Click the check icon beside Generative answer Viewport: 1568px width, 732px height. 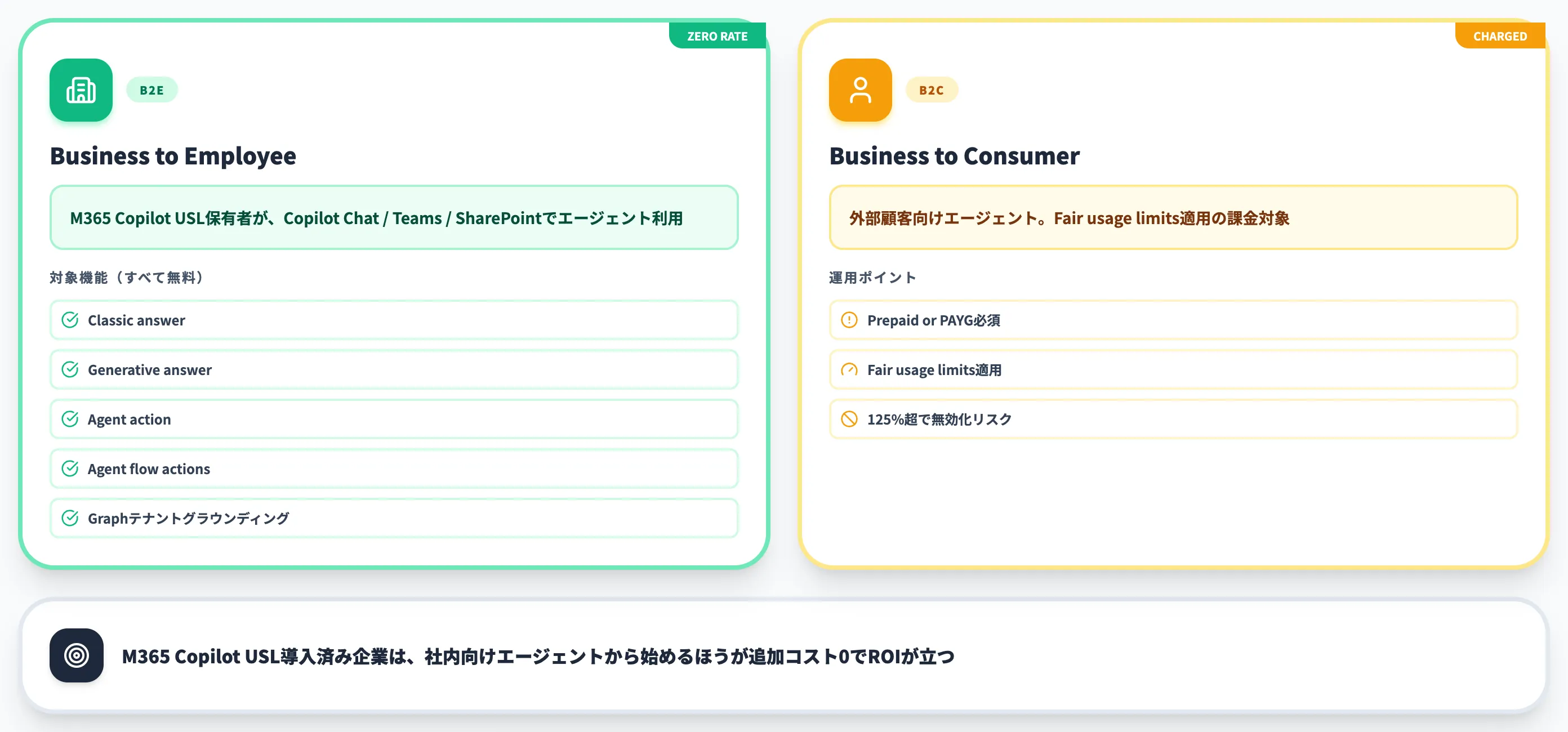(70, 369)
